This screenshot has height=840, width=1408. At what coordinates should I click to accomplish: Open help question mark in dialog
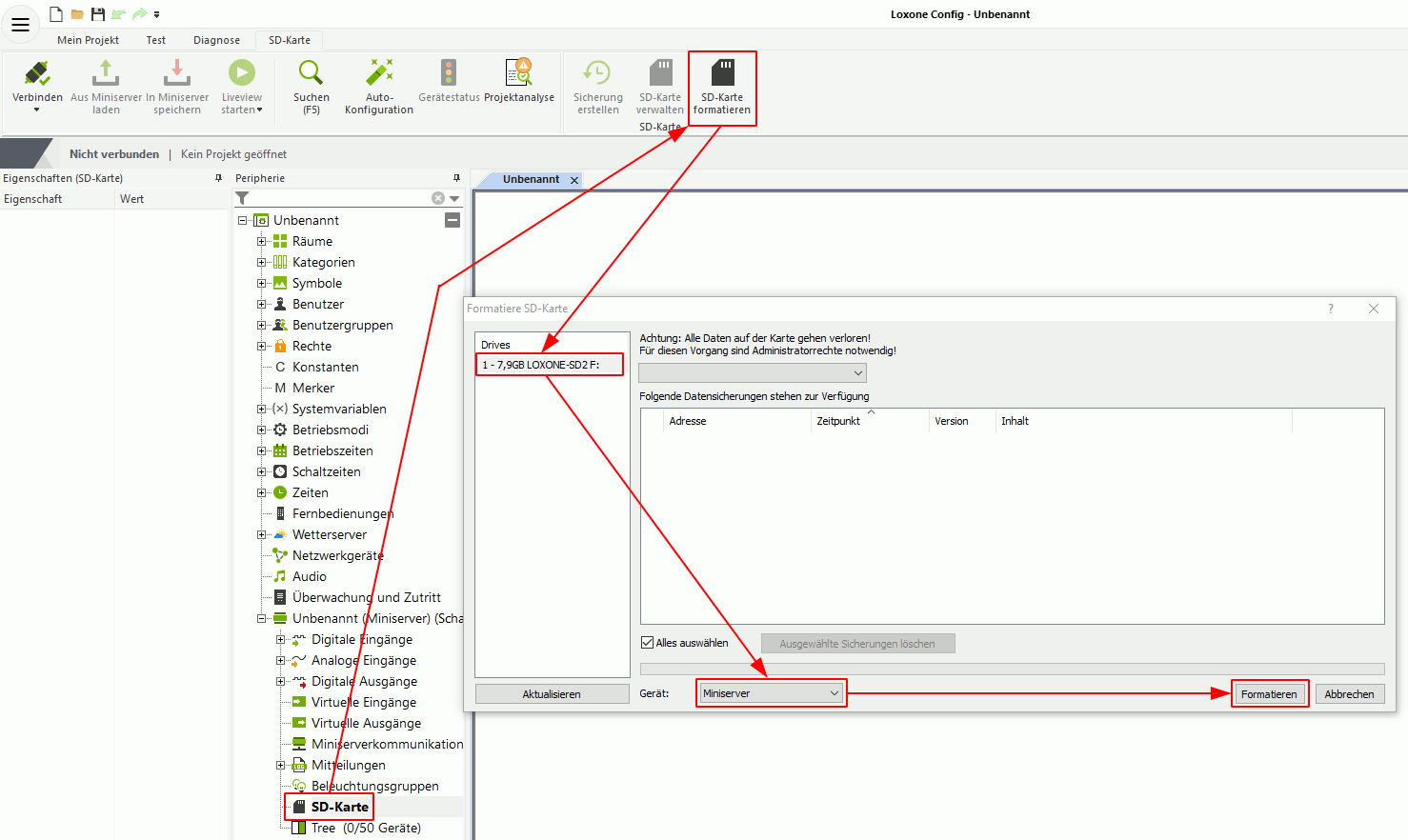(1331, 309)
